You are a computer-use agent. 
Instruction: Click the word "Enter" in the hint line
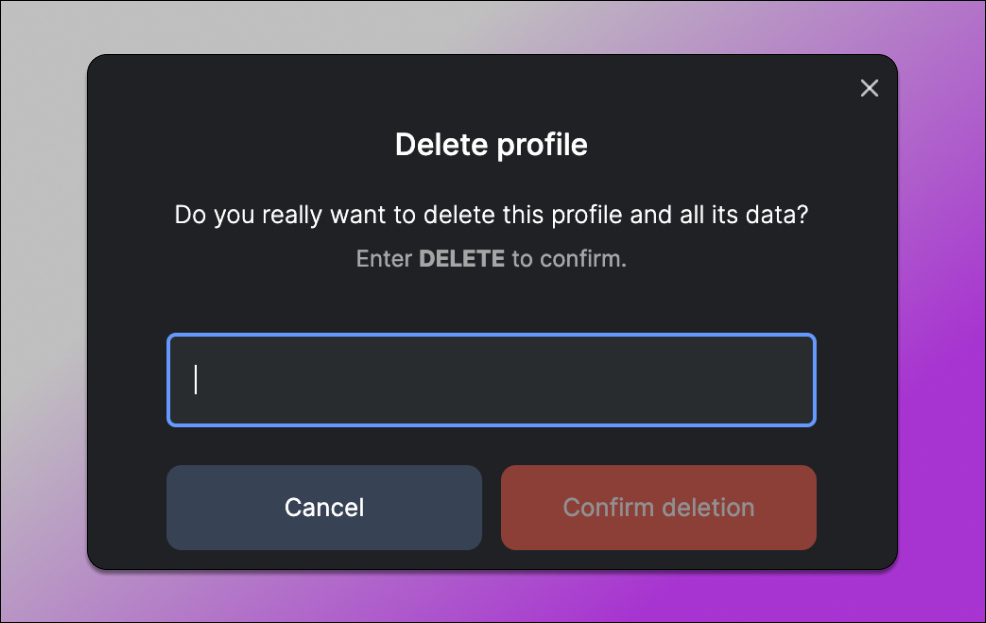tap(384, 259)
